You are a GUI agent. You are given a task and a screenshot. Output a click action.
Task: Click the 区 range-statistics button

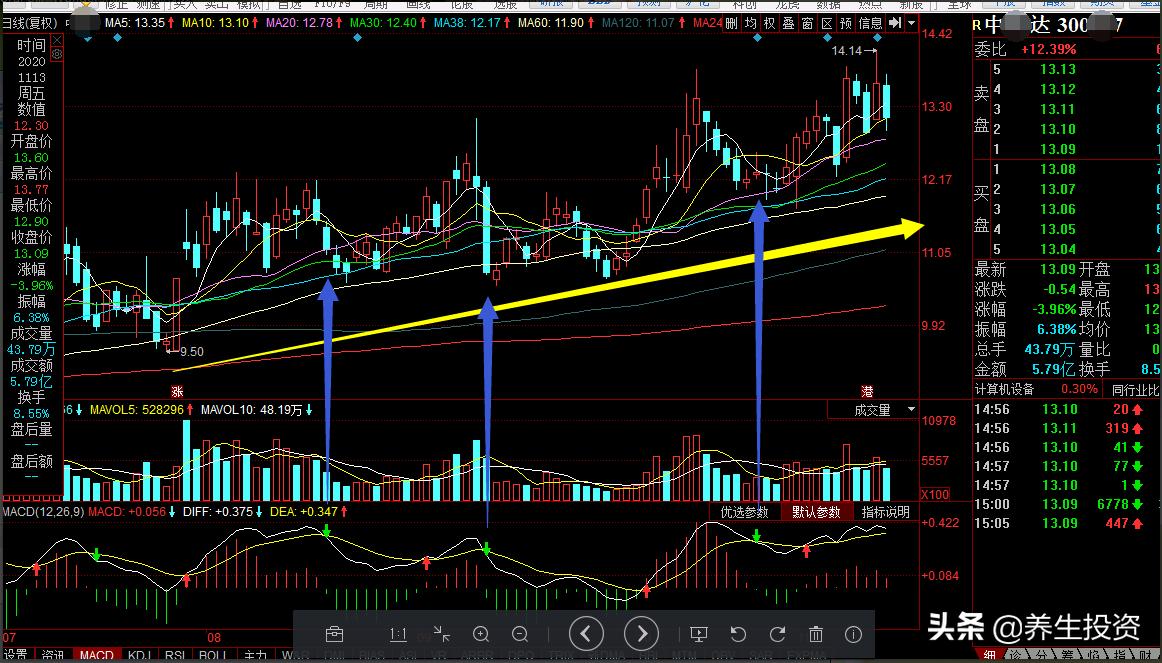point(827,23)
